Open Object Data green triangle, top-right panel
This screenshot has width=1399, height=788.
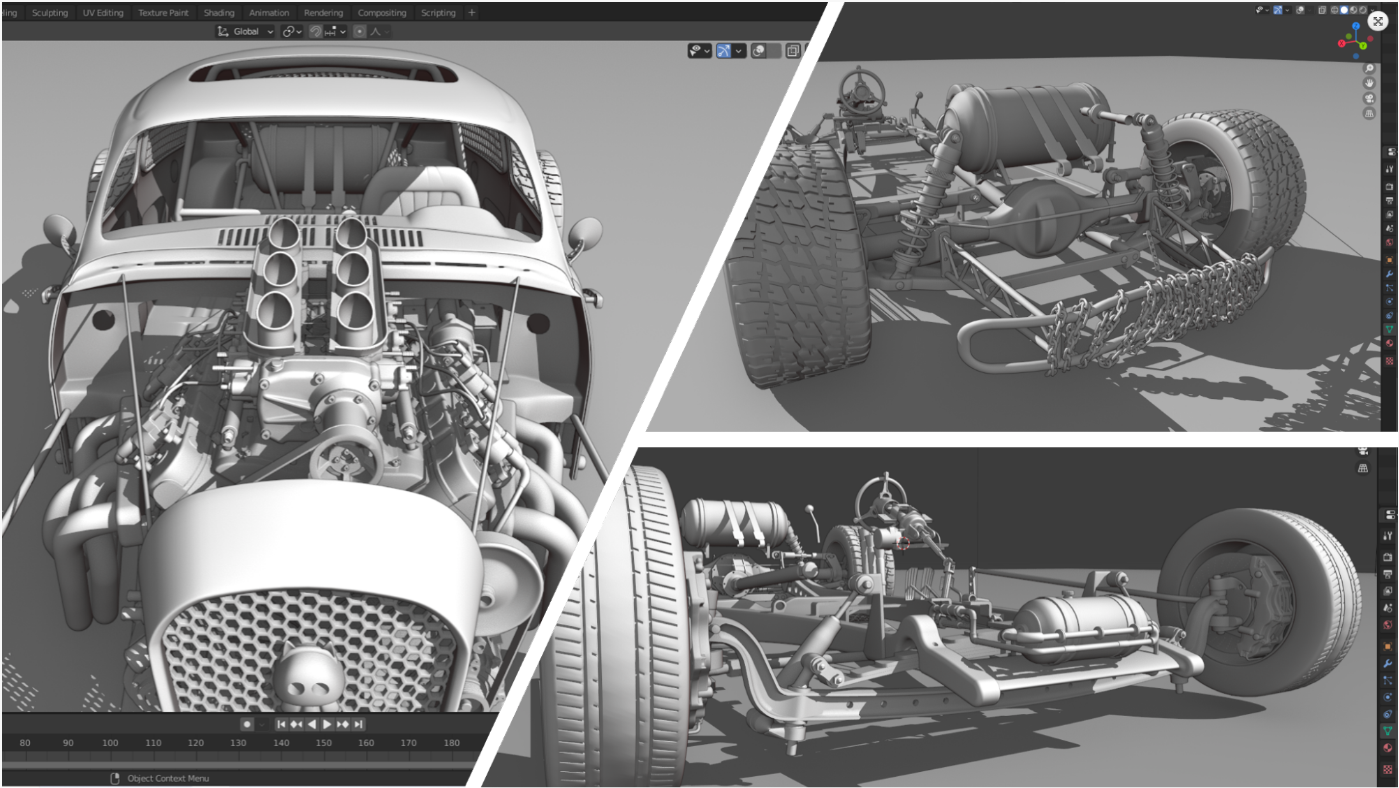point(1390,329)
